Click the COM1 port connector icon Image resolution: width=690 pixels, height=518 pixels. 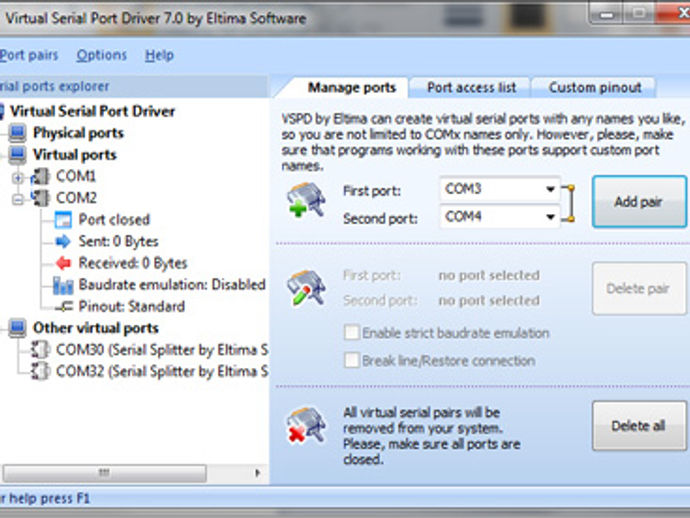40,176
